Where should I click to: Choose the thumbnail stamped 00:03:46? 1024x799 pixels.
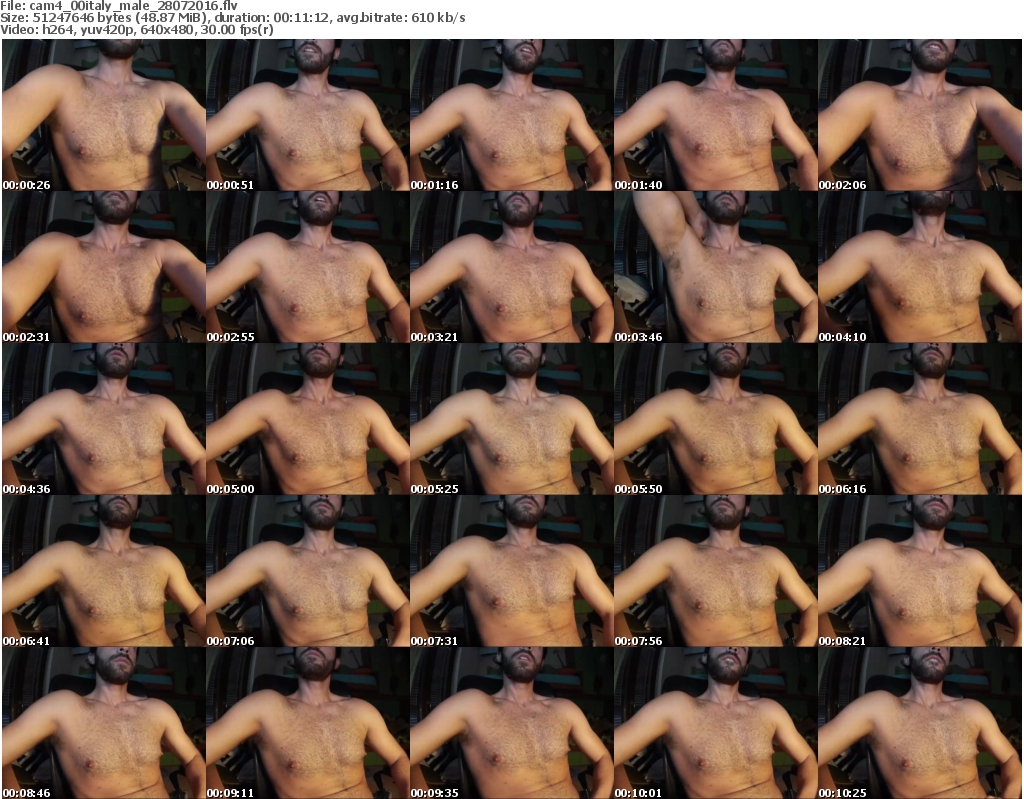point(715,267)
